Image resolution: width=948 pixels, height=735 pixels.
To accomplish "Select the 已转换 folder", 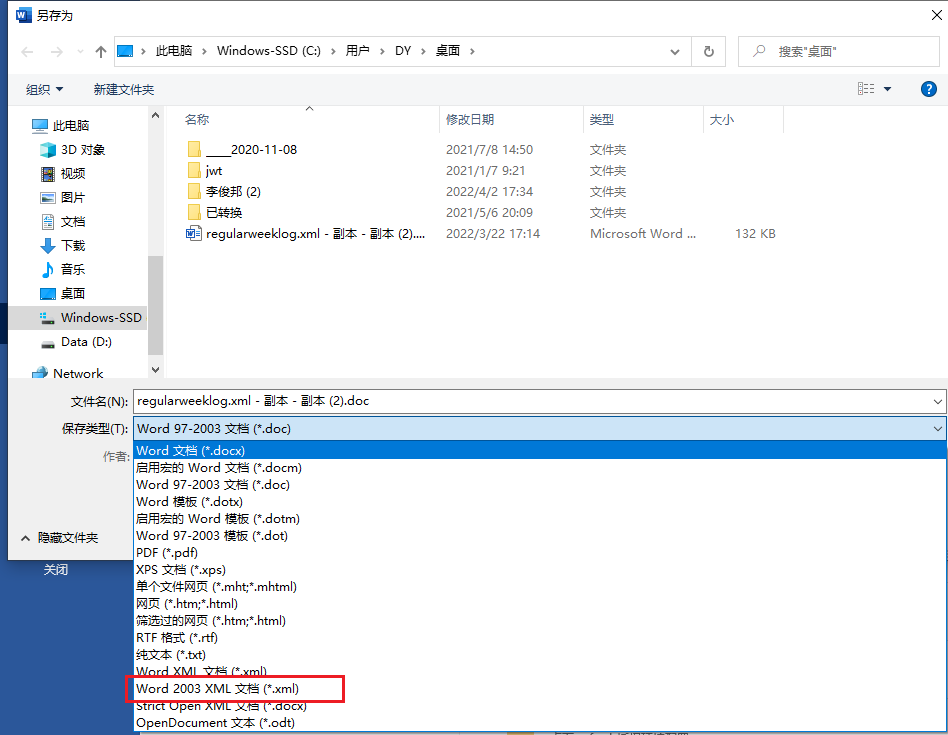I will (215, 213).
